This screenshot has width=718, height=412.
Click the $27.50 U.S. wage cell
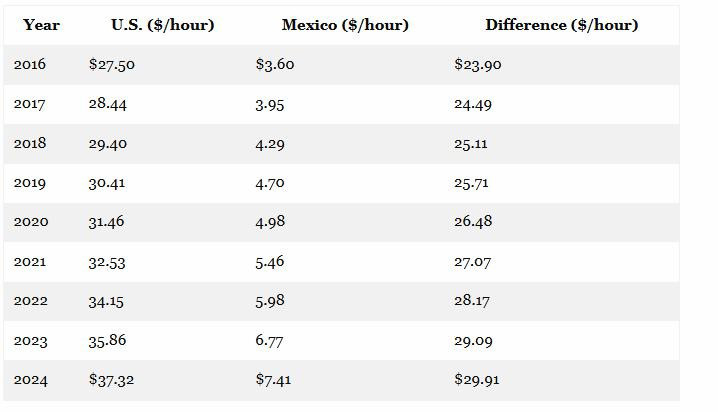[x=112, y=65]
